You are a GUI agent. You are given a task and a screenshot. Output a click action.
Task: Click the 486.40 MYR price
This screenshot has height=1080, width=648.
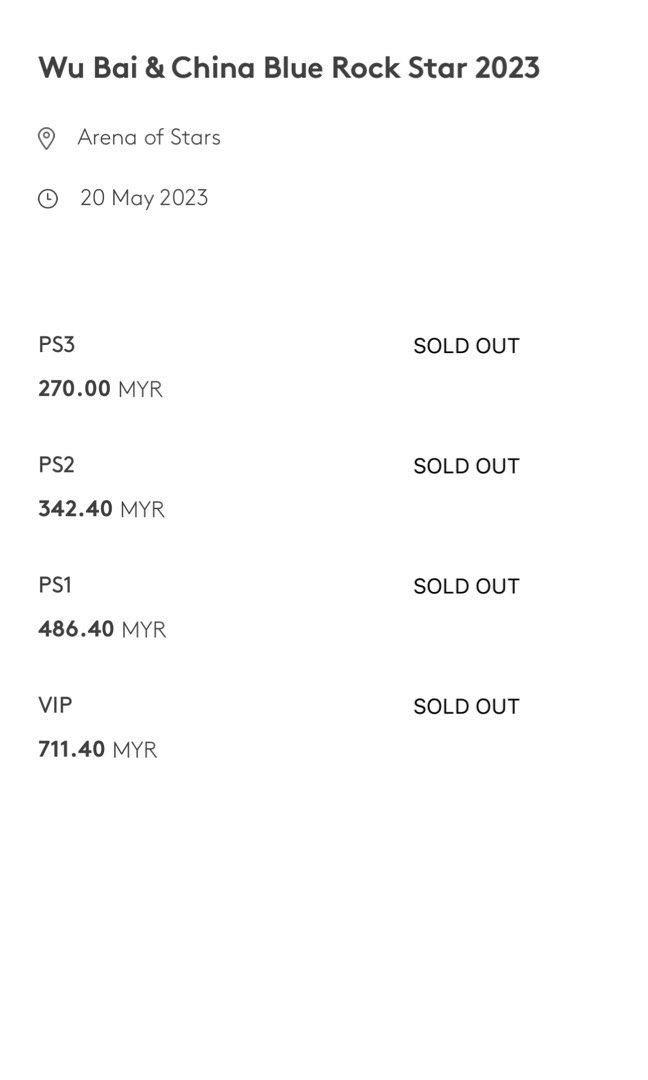(102, 629)
